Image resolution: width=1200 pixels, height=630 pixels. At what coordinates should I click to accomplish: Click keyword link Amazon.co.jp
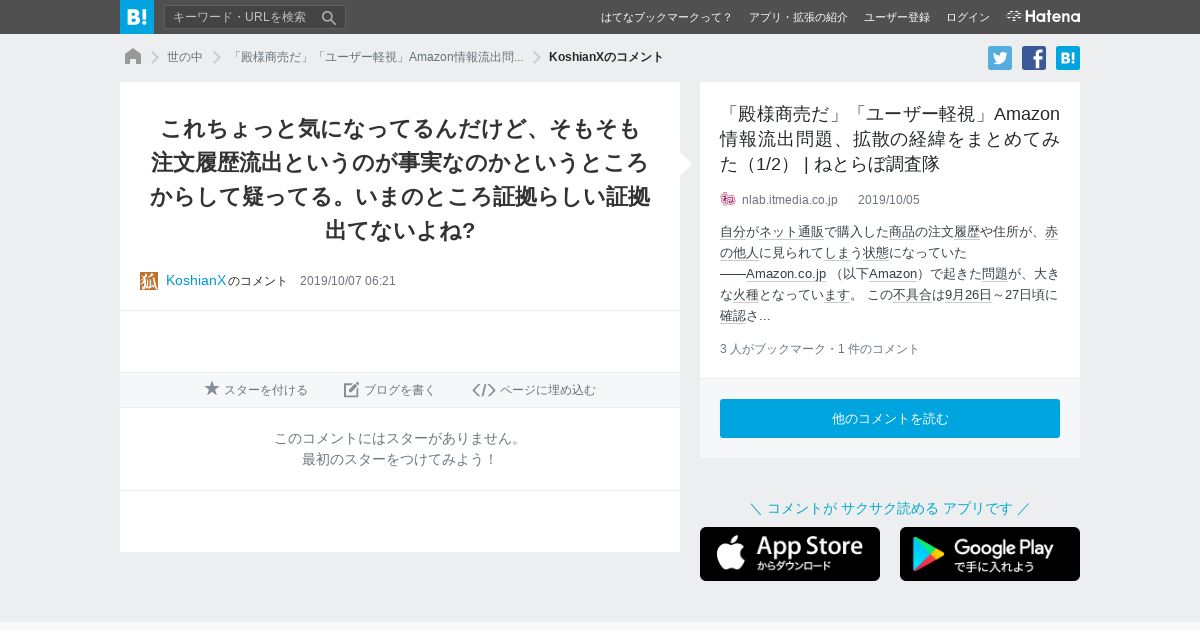[786, 274]
